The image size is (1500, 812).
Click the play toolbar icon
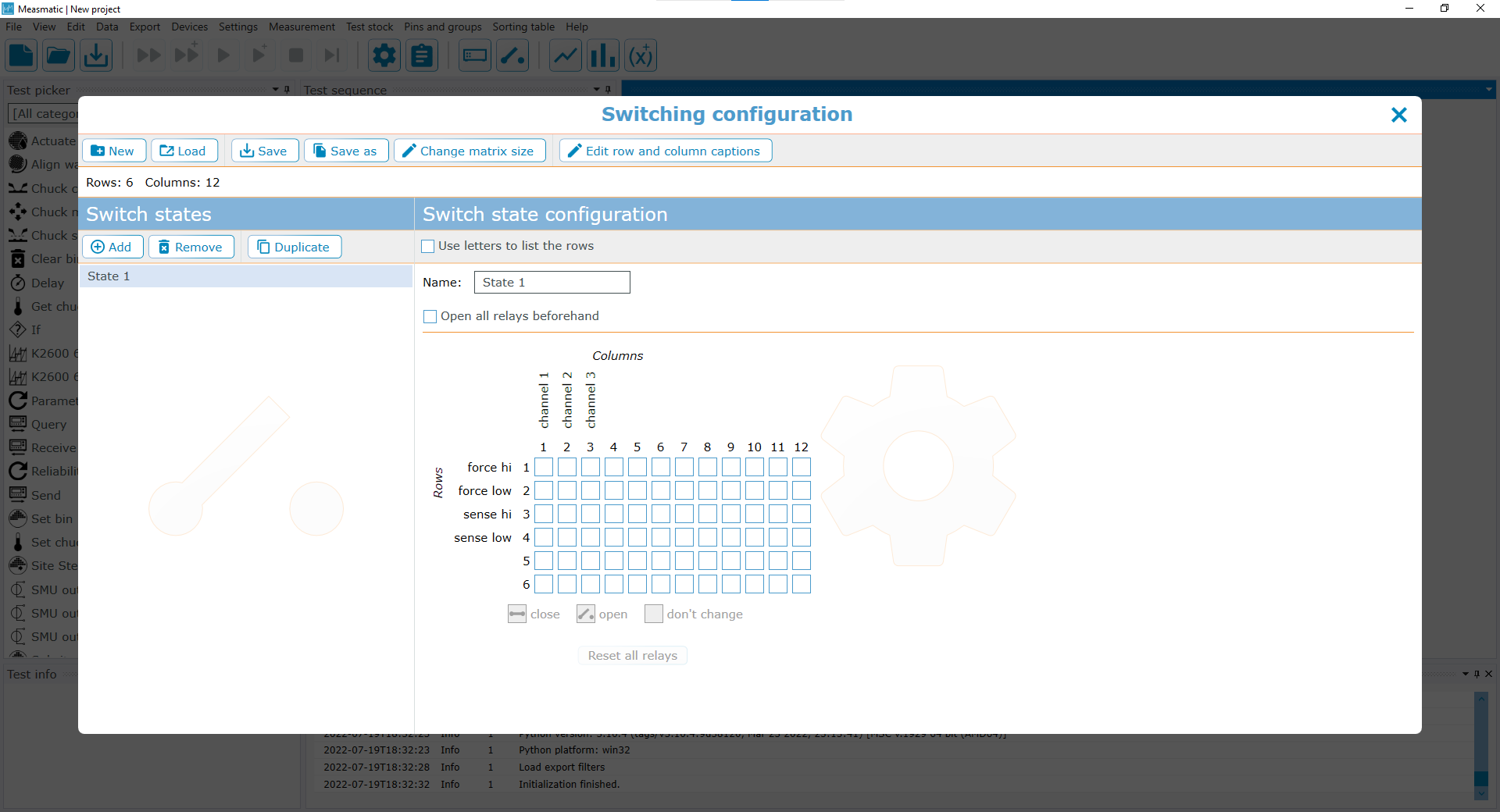(x=223, y=55)
